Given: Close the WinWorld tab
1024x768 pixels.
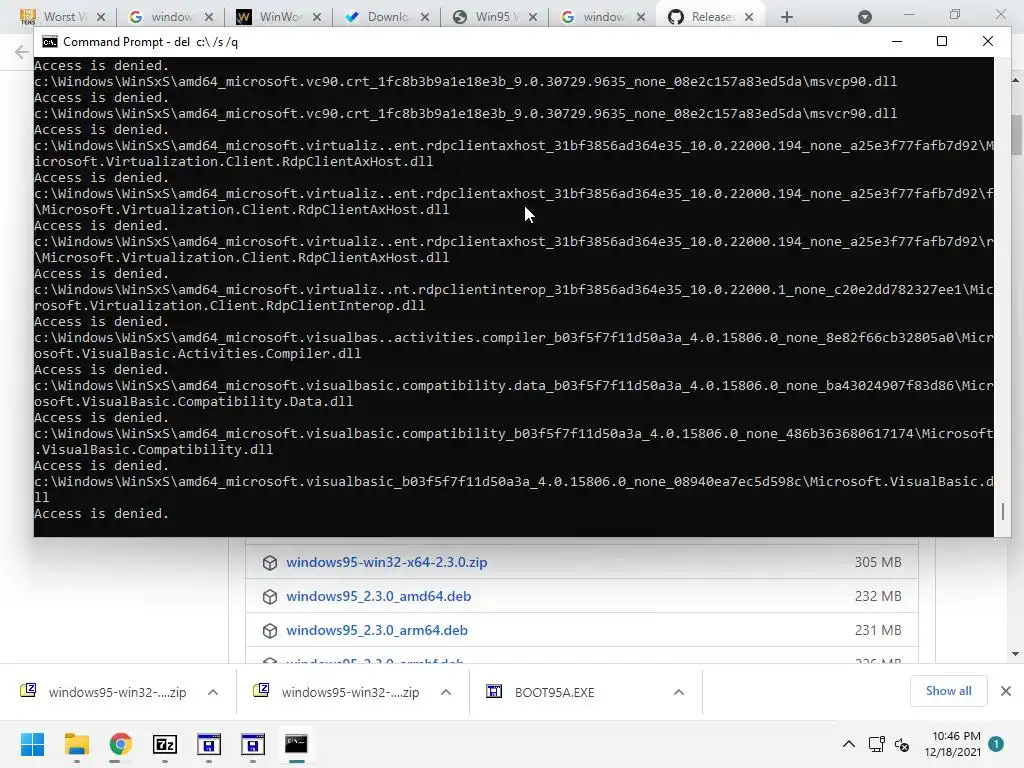Looking at the screenshot, I should click(317, 17).
